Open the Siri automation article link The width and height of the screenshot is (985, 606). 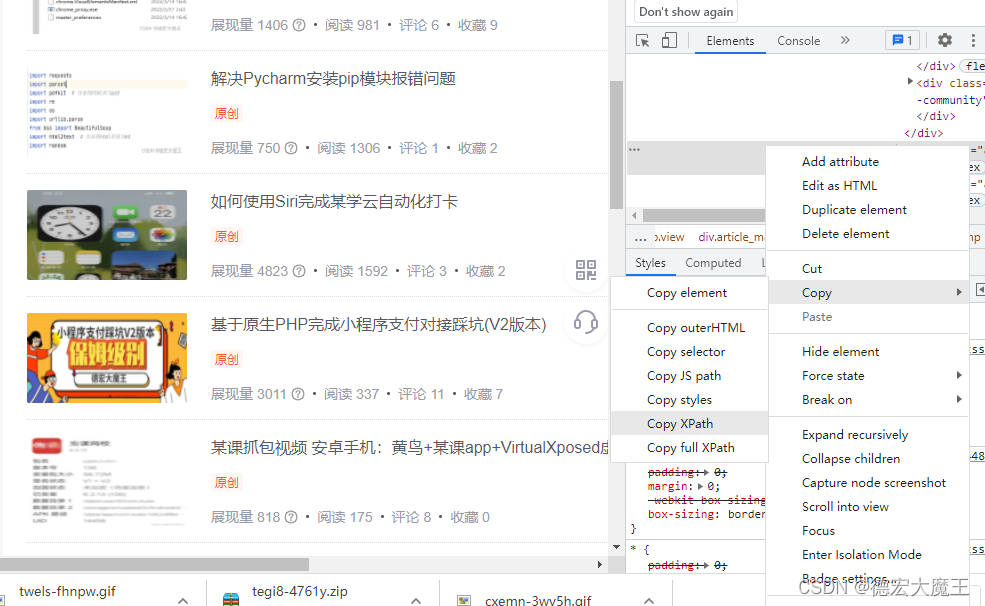(333, 201)
